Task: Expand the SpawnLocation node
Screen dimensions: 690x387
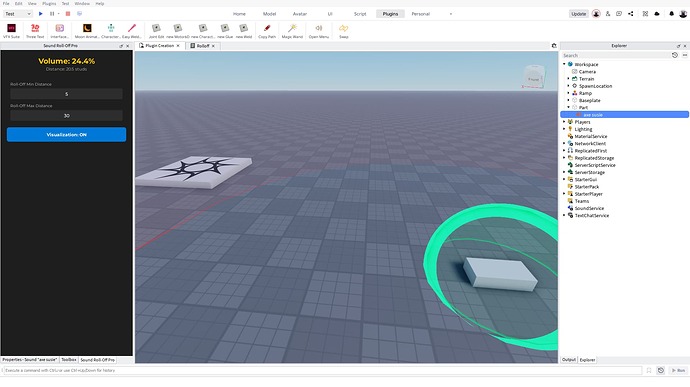Action: coord(568,86)
